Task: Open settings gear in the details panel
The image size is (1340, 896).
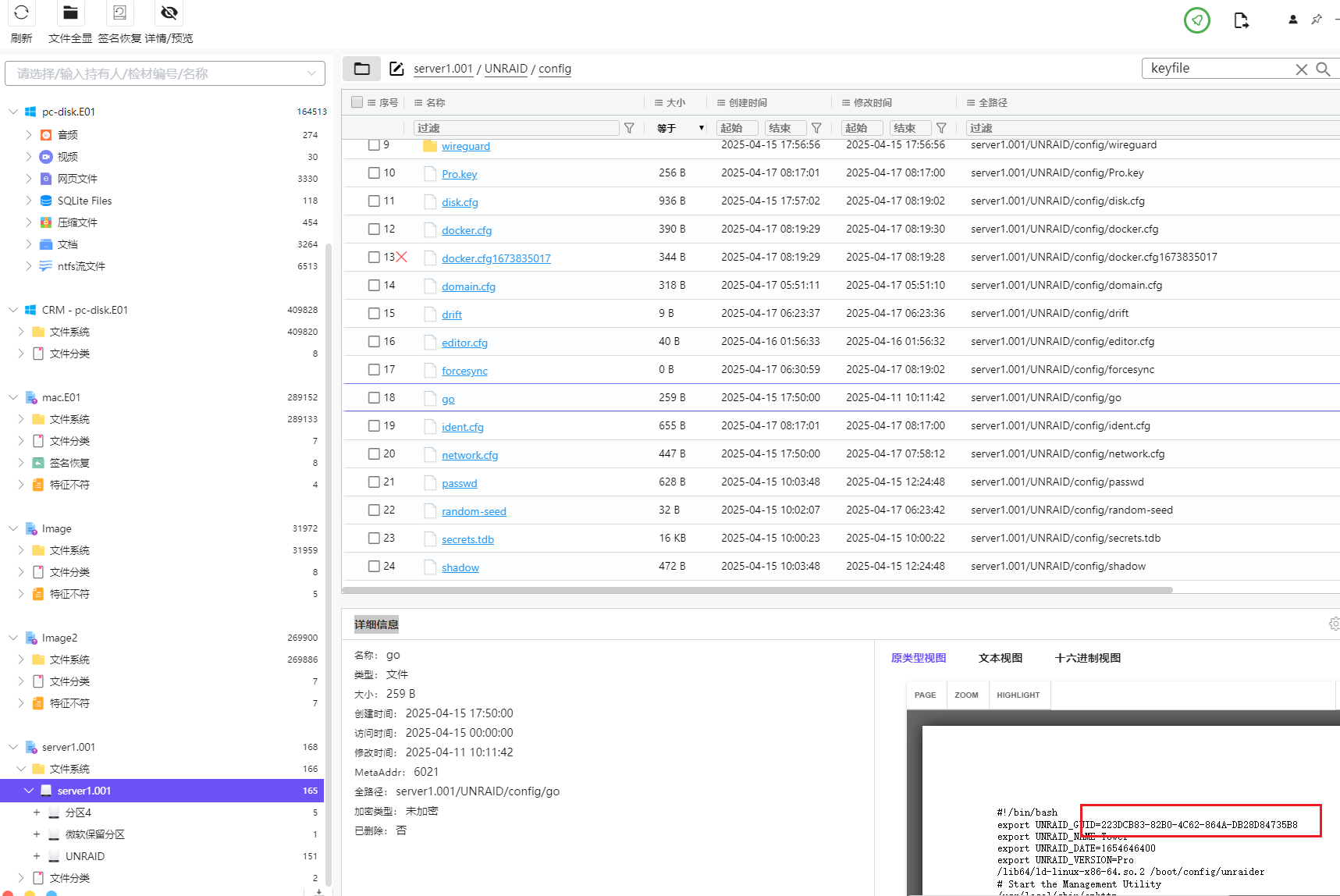Action: coord(1334,624)
